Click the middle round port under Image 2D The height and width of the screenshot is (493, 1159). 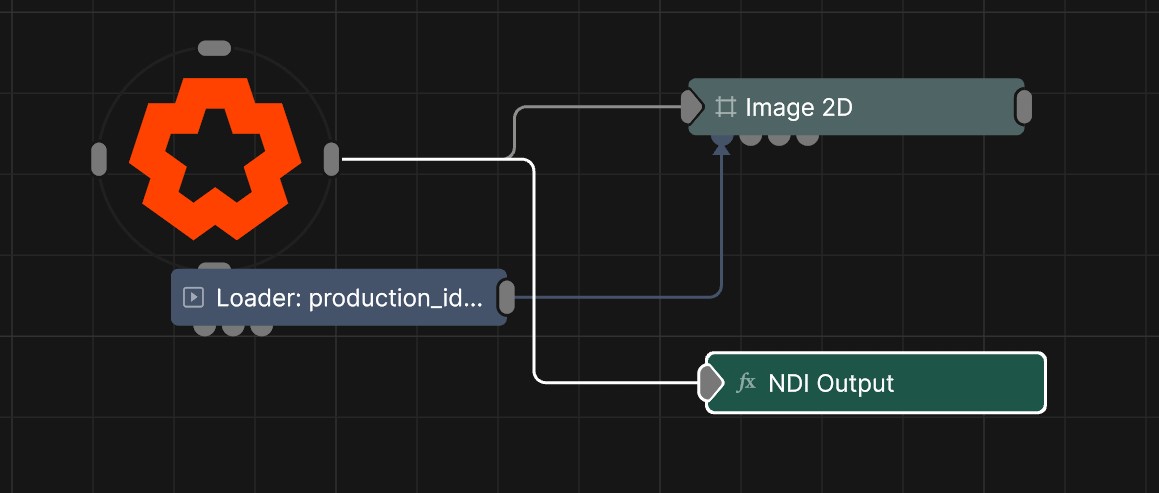[x=779, y=139]
